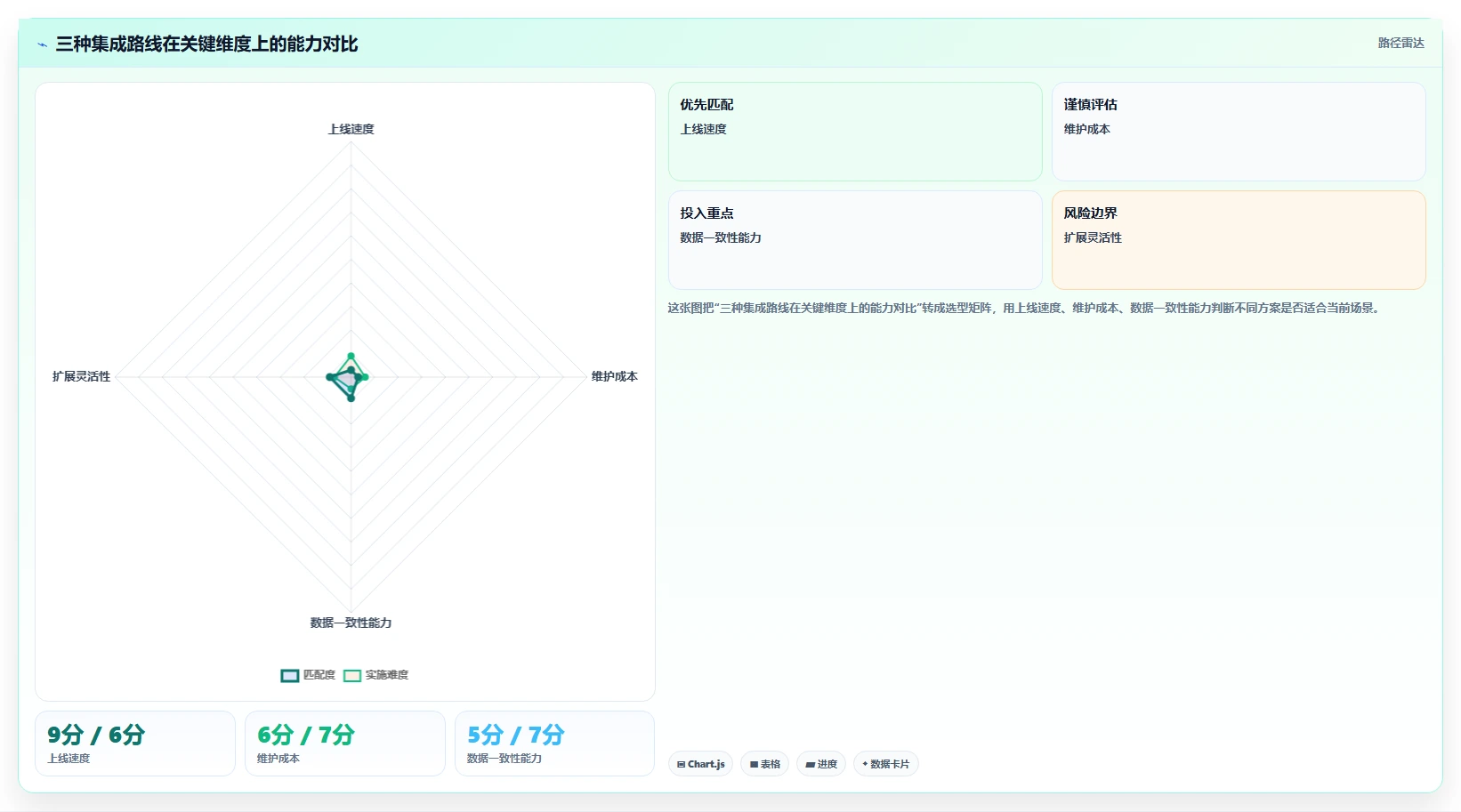Toggle the 实施难度 legend color box
Viewport: 1461px width, 812px height.
click(352, 676)
